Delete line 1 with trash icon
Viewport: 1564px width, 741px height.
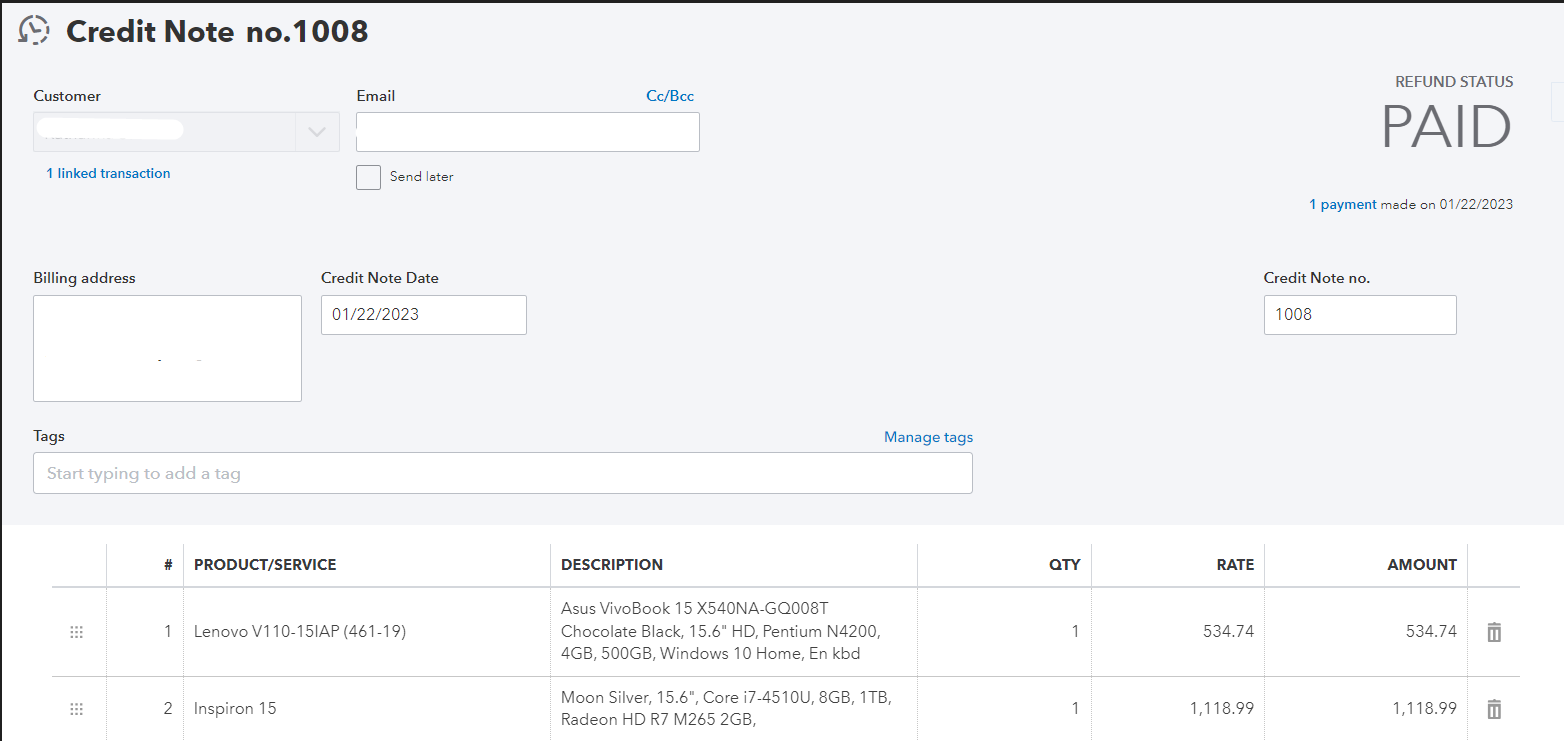[1494, 632]
